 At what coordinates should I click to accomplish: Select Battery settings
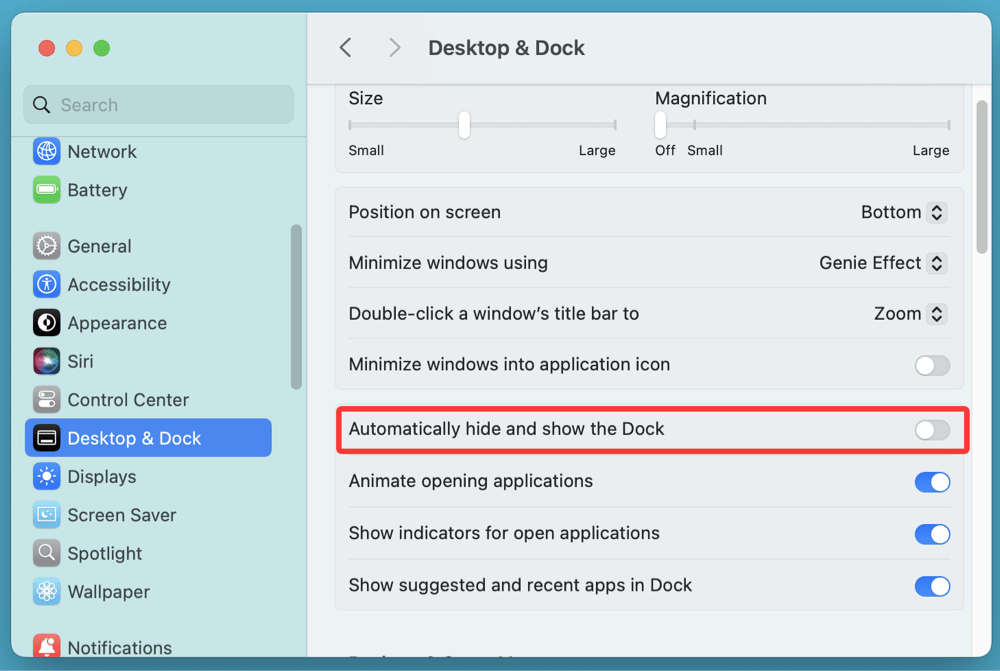pyautogui.click(x=97, y=190)
